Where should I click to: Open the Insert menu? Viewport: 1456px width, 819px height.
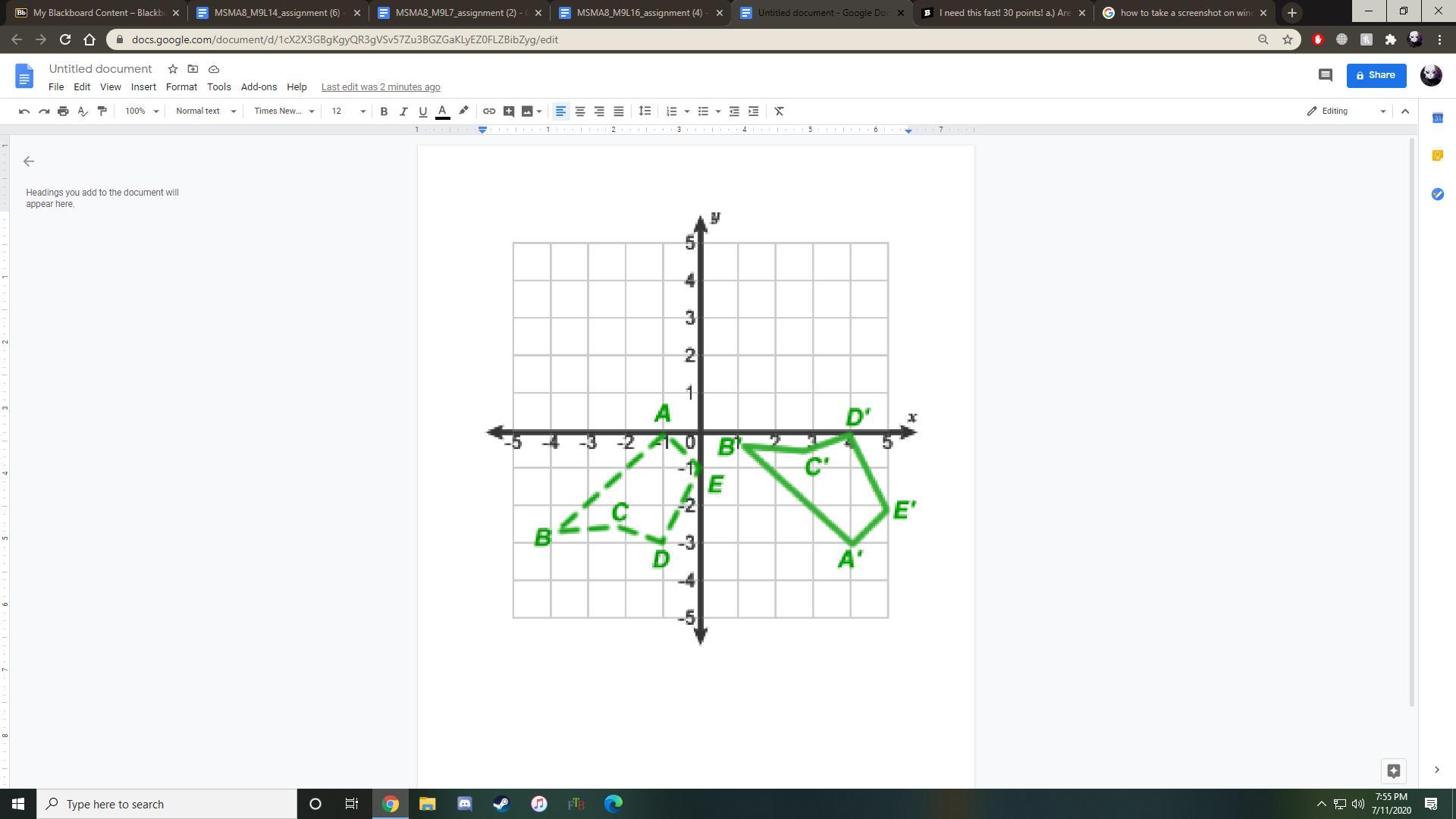pos(143,87)
